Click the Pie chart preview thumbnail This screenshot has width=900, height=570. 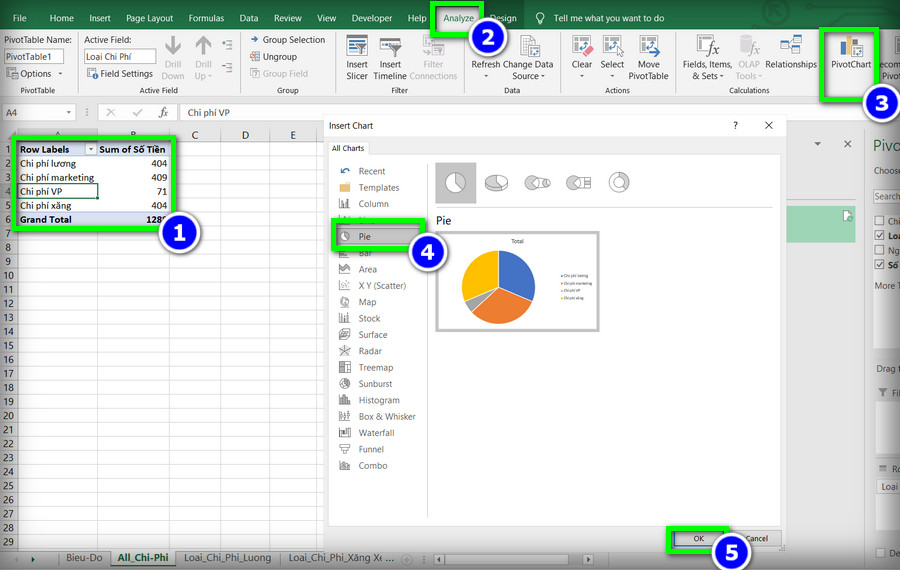pyautogui.click(x=517, y=281)
